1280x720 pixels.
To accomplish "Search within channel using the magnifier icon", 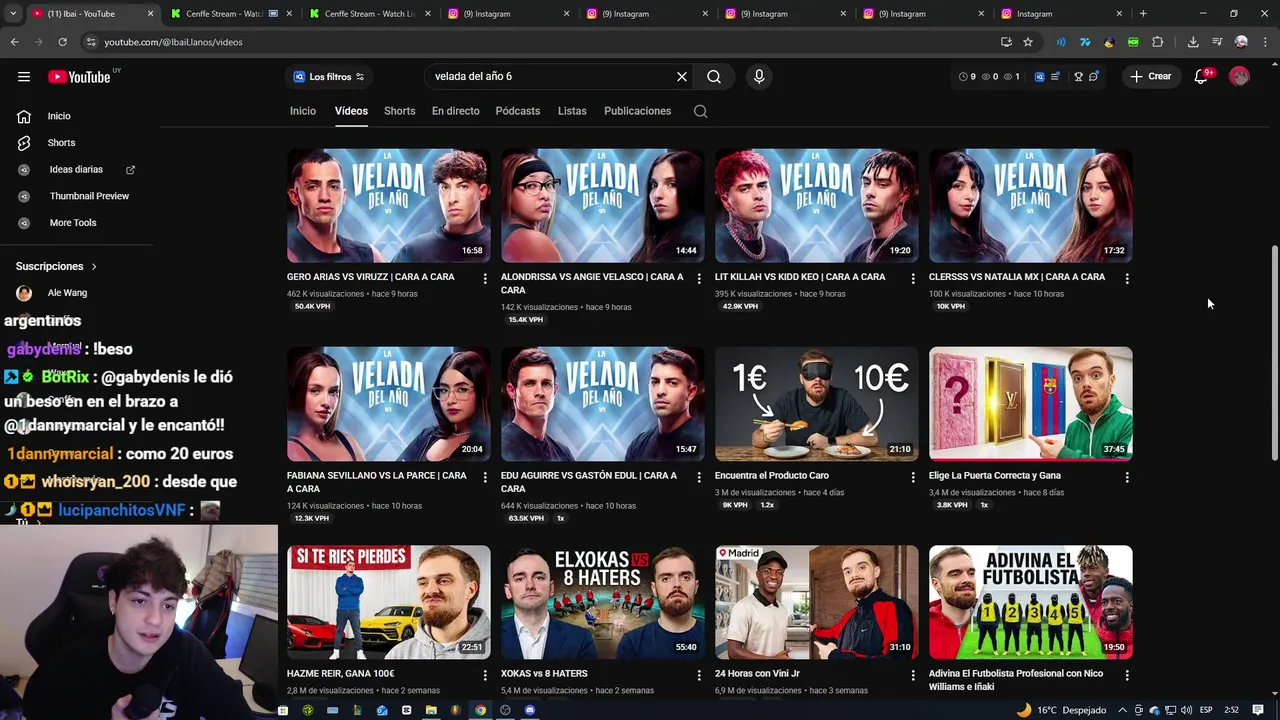I will (x=700, y=111).
